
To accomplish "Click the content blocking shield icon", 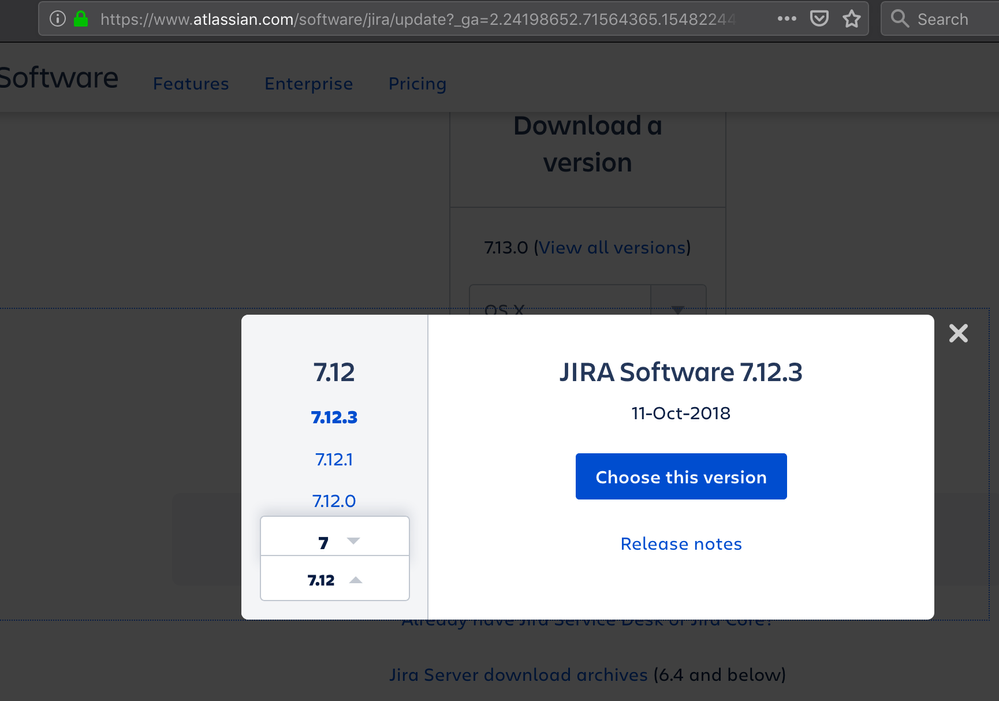I will click(819, 18).
